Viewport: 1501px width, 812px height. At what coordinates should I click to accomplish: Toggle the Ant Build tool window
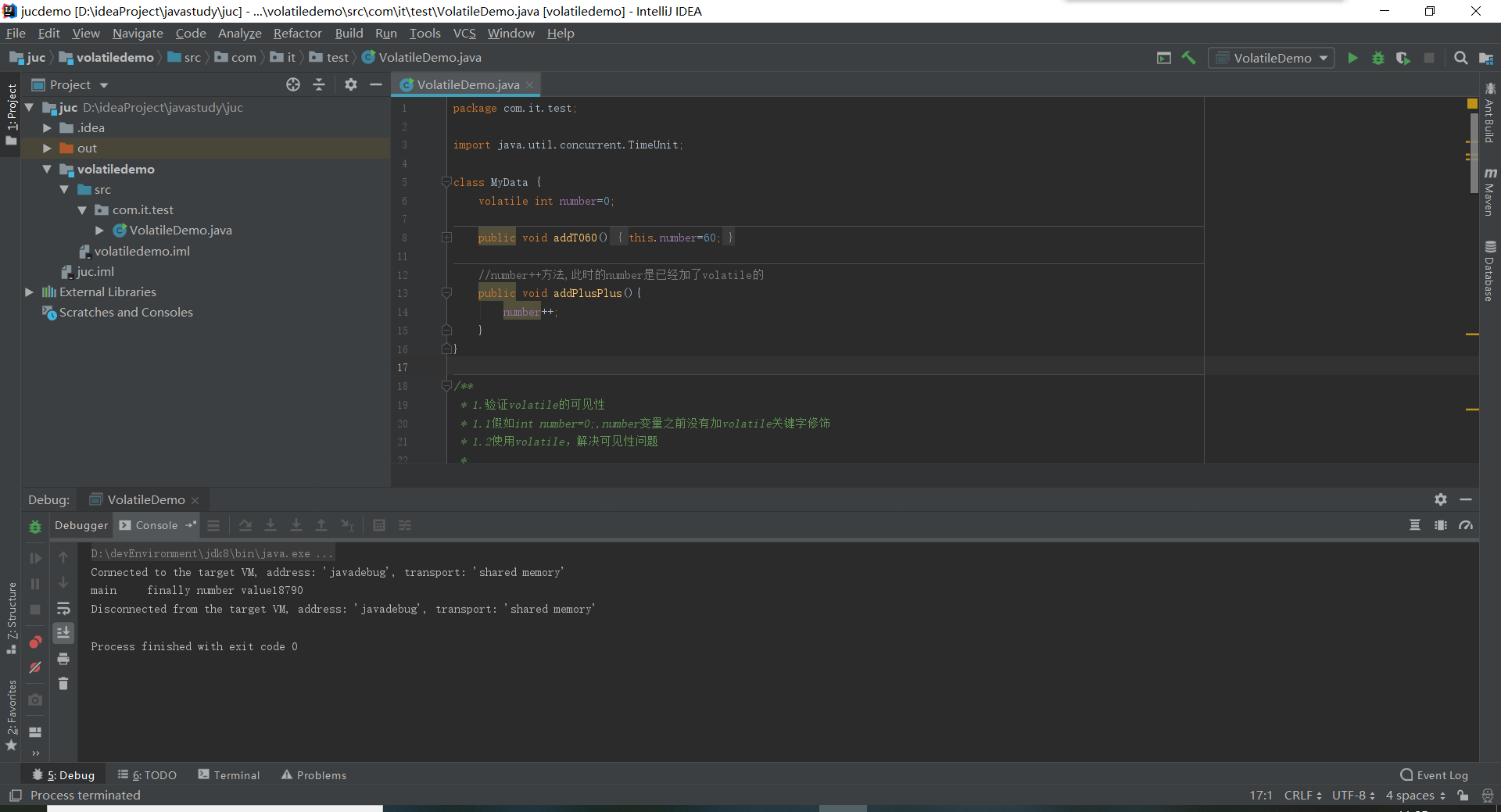[1489, 113]
